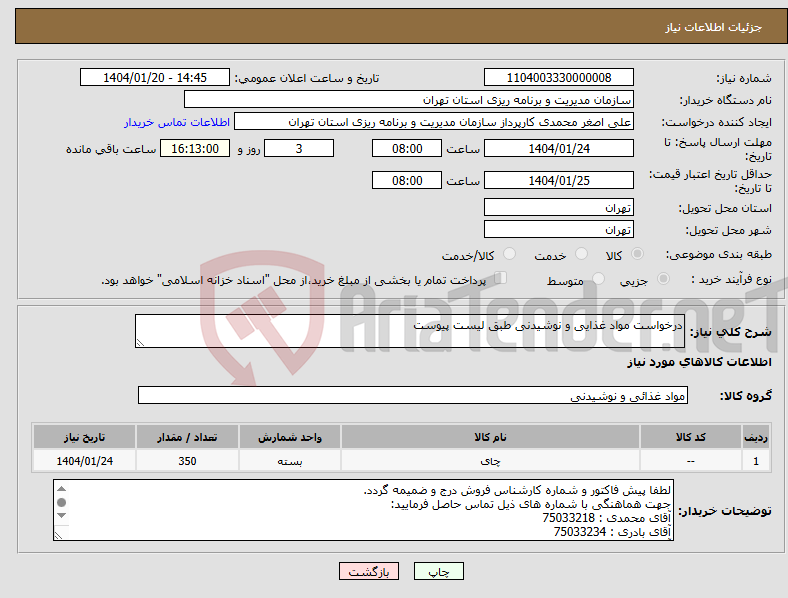The height and width of the screenshot is (598, 788).
Task: Select the جزیی purchase type radio
Action: tap(663, 278)
